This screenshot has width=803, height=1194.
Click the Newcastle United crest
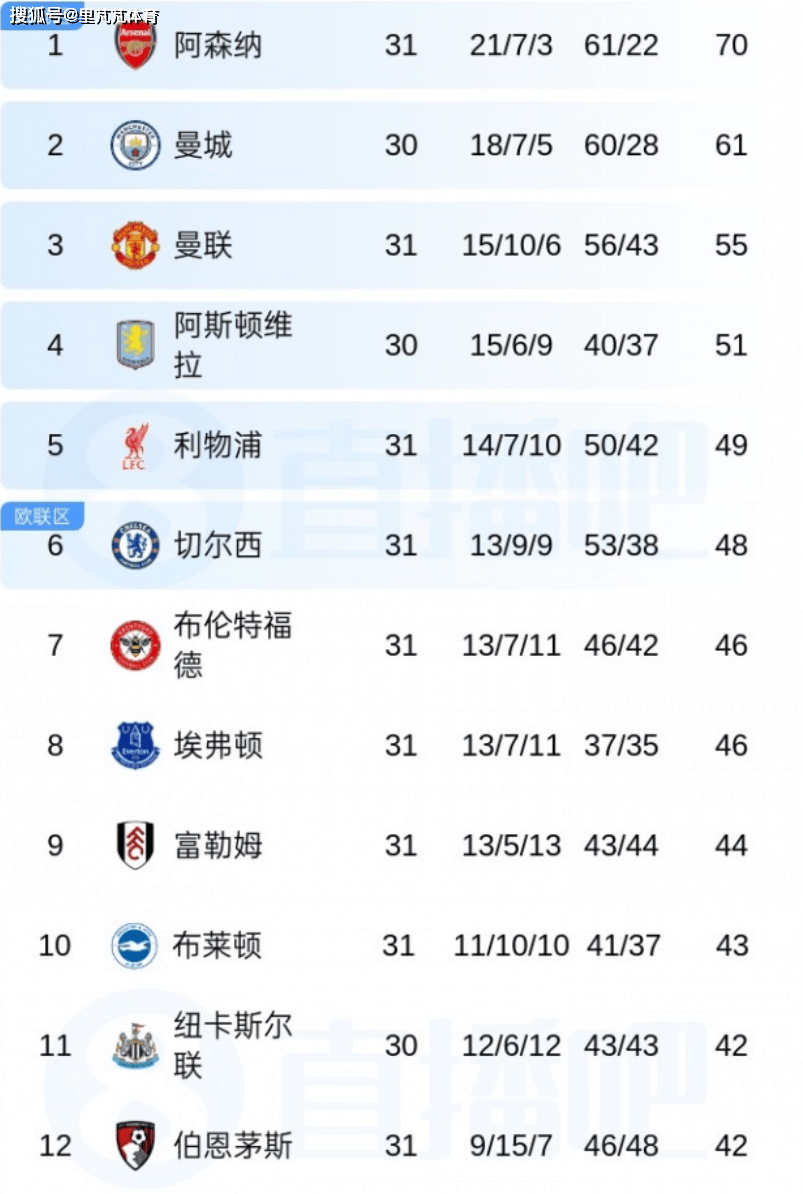[x=135, y=1045]
